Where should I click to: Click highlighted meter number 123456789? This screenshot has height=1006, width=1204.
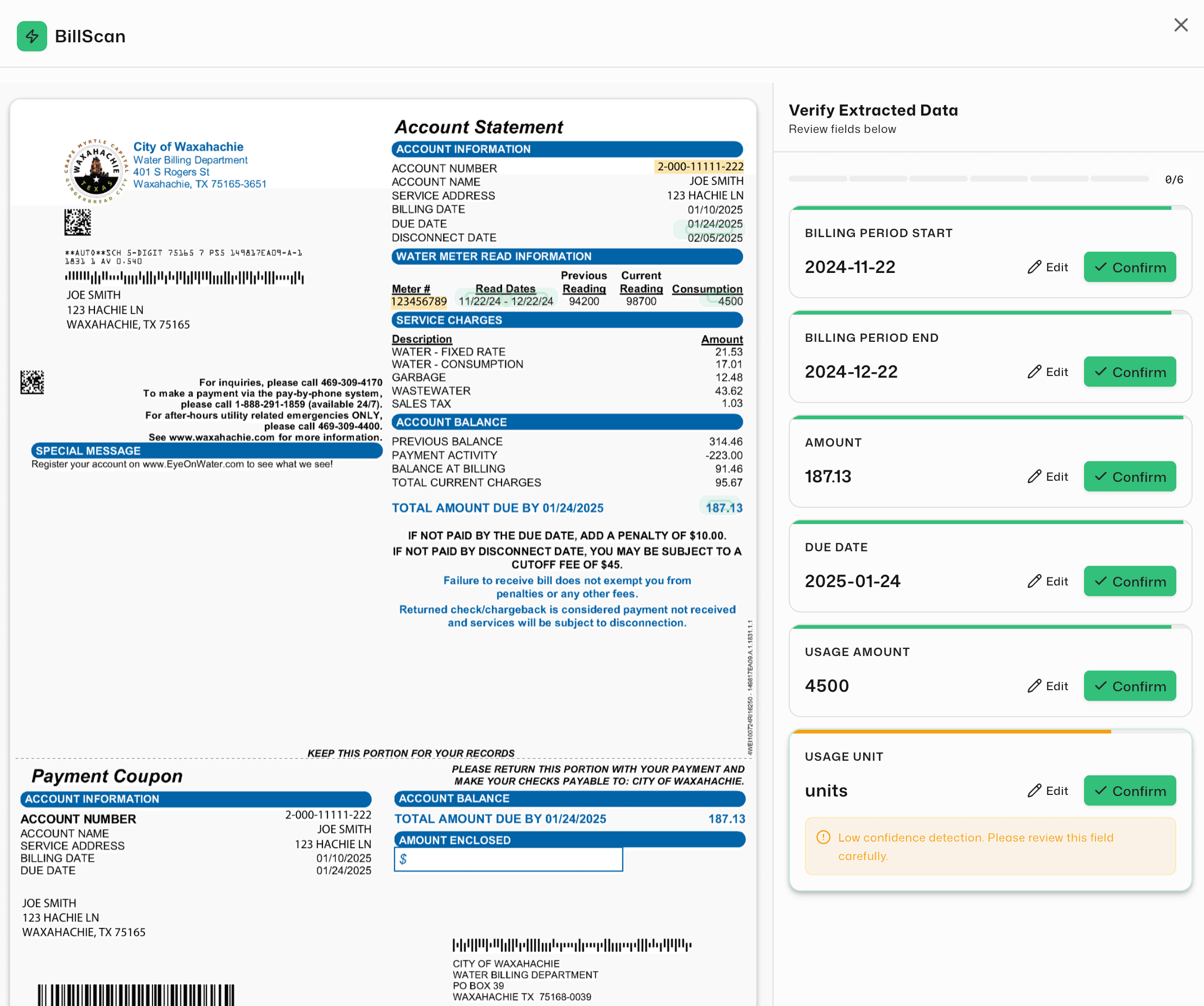[x=419, y=302]
